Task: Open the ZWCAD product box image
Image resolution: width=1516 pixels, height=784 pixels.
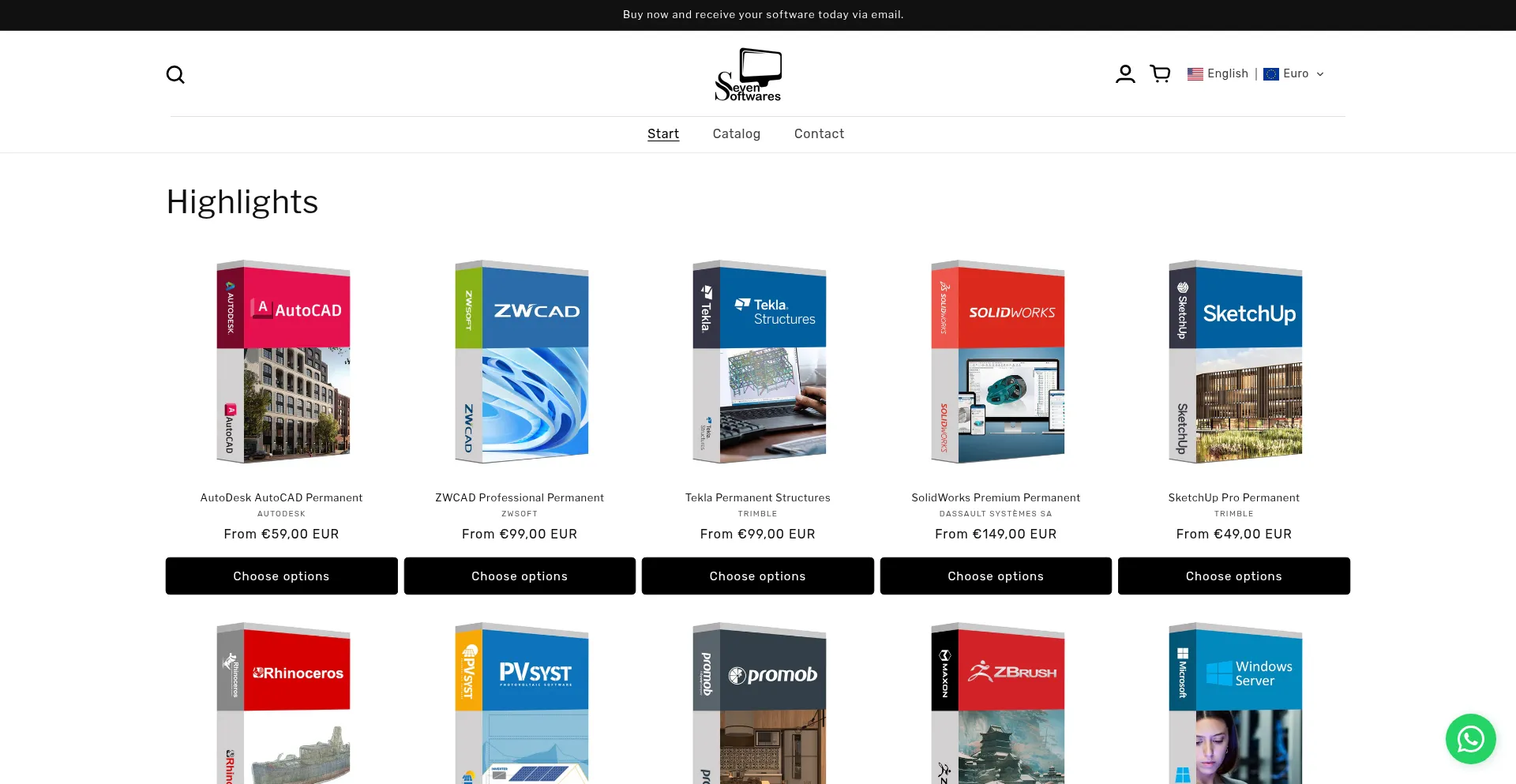Action: 522,362
